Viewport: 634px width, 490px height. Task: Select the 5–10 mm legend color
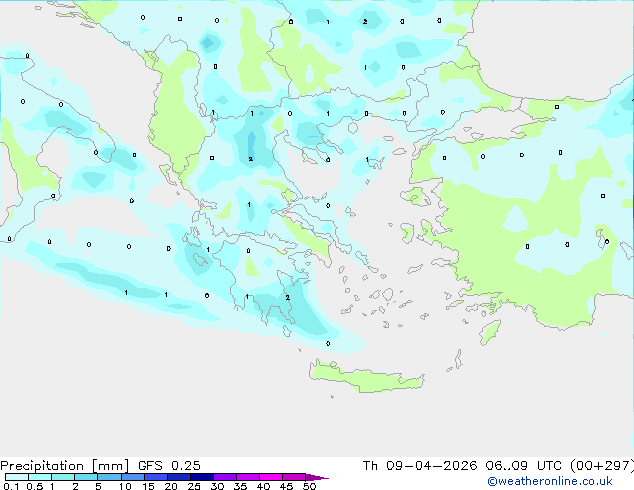click(x=109, y=477)
